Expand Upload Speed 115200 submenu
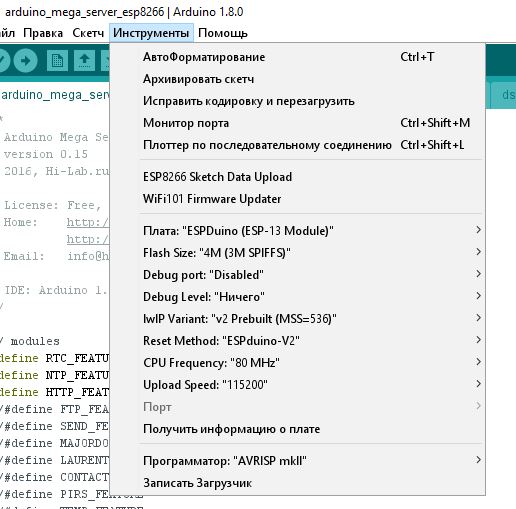The height and width of the screenshot is (509, 516). [297, 385]
